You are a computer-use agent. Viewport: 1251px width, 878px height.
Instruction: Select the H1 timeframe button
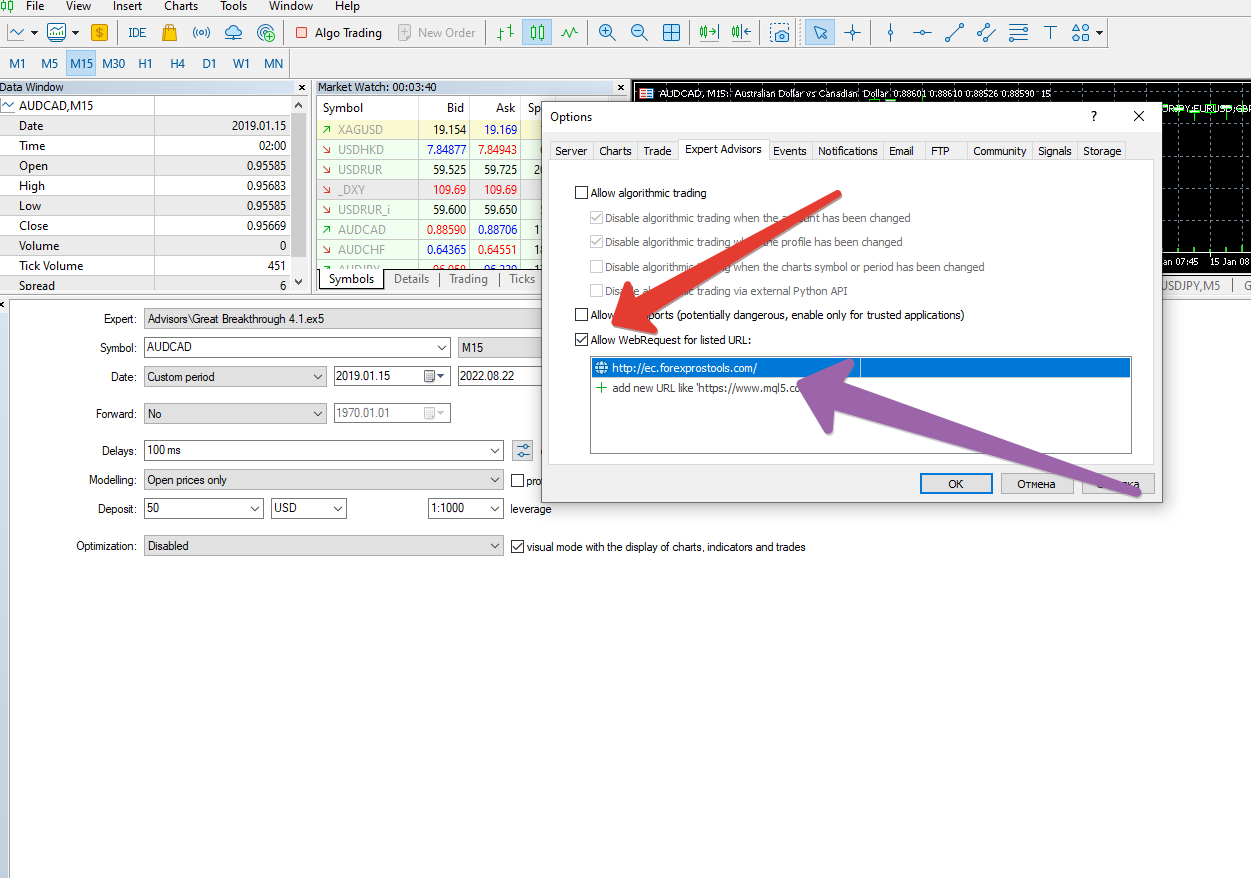pos(145,64)
